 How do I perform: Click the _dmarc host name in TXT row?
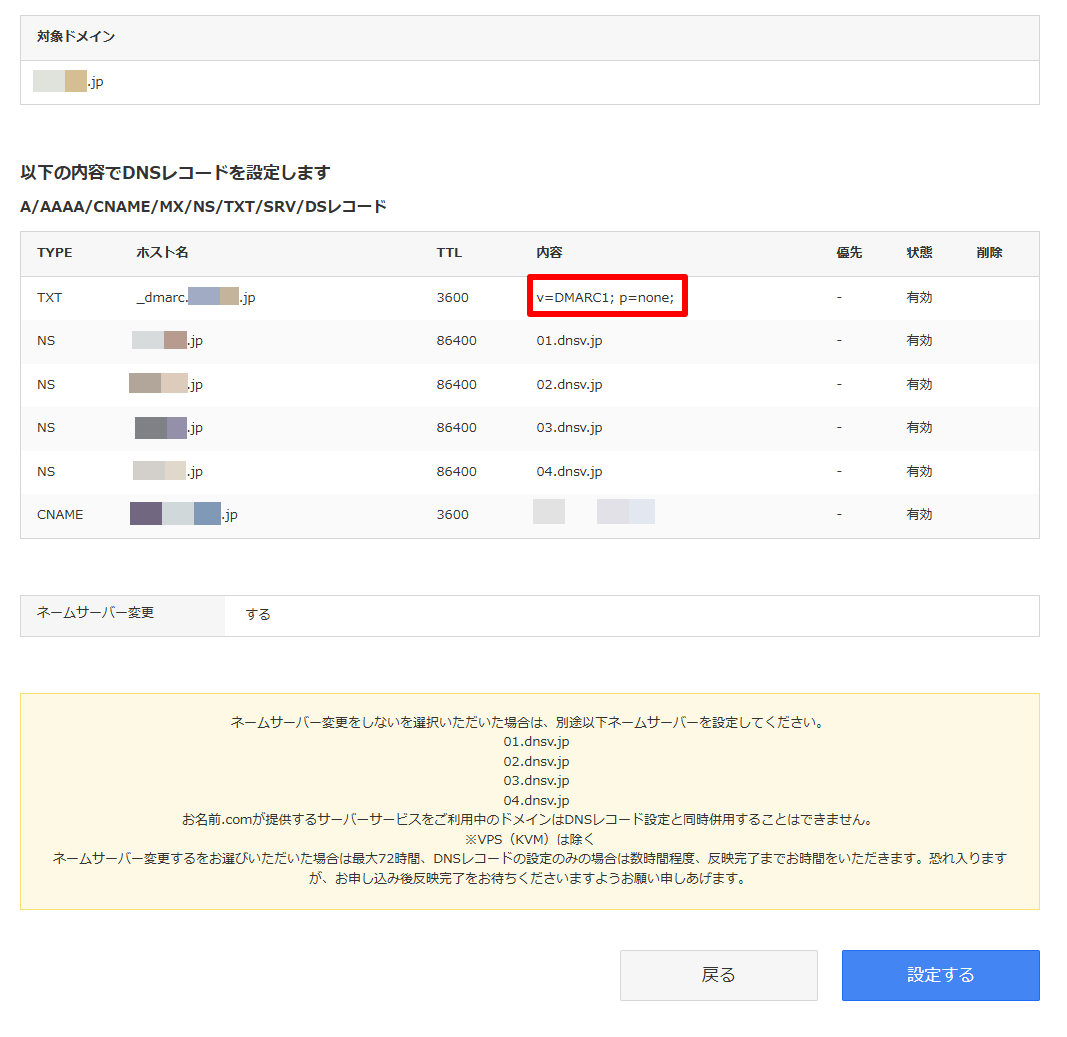[x=195, y=297]
